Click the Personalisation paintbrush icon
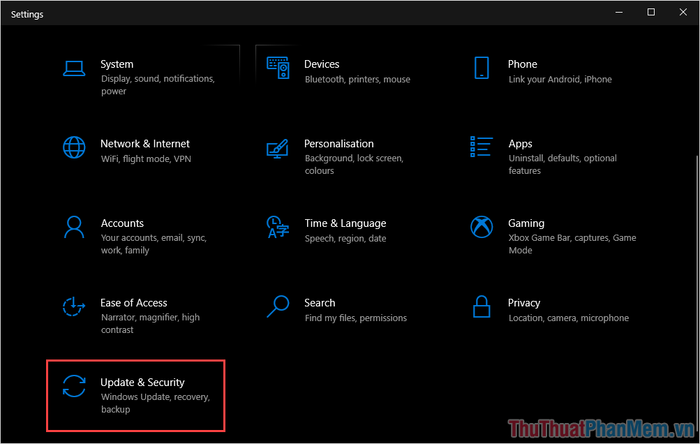Screen dimensions: 700x444 pos(278,149)
